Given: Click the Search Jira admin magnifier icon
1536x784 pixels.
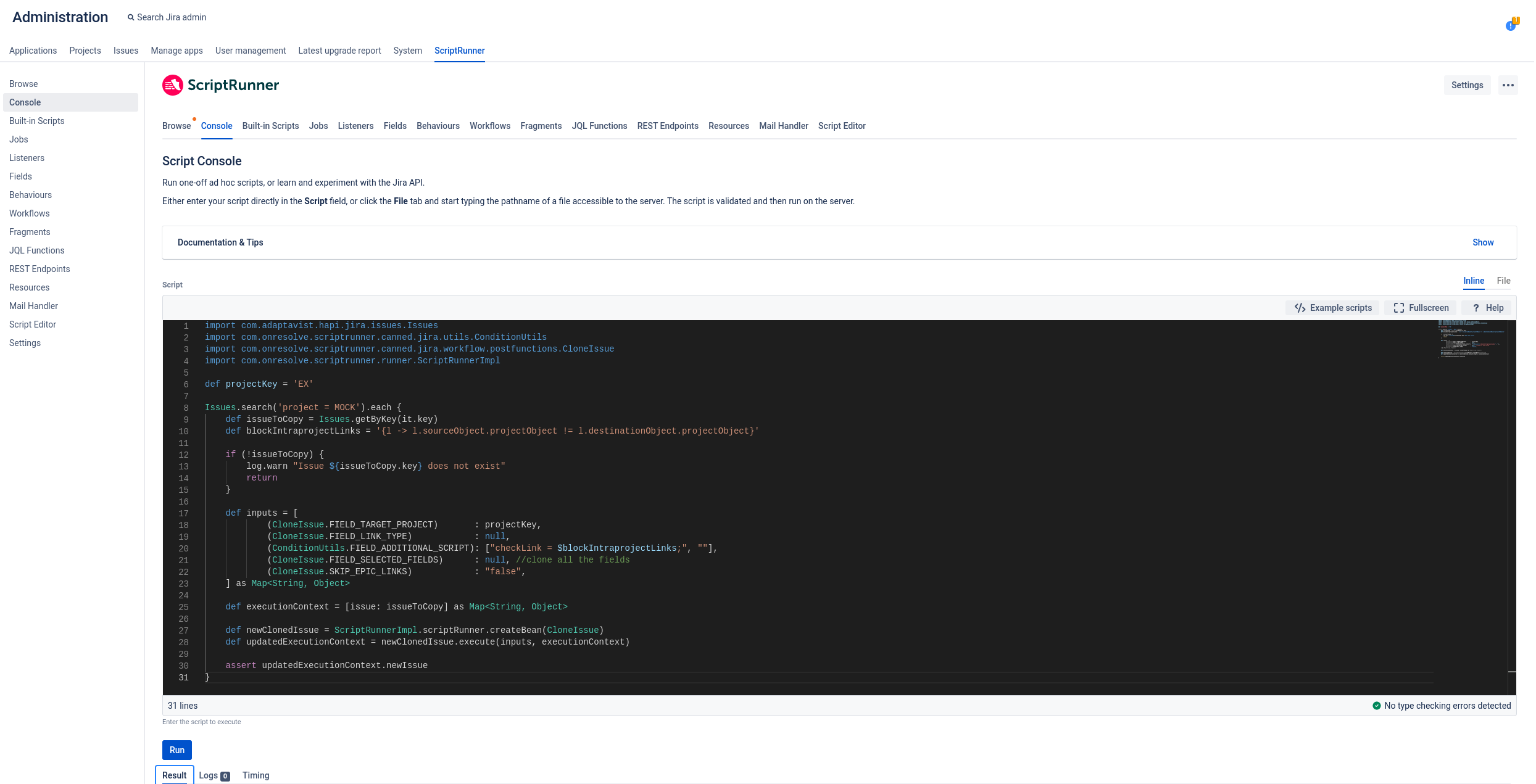Looking at the screenshot, I should coord(130,17).
